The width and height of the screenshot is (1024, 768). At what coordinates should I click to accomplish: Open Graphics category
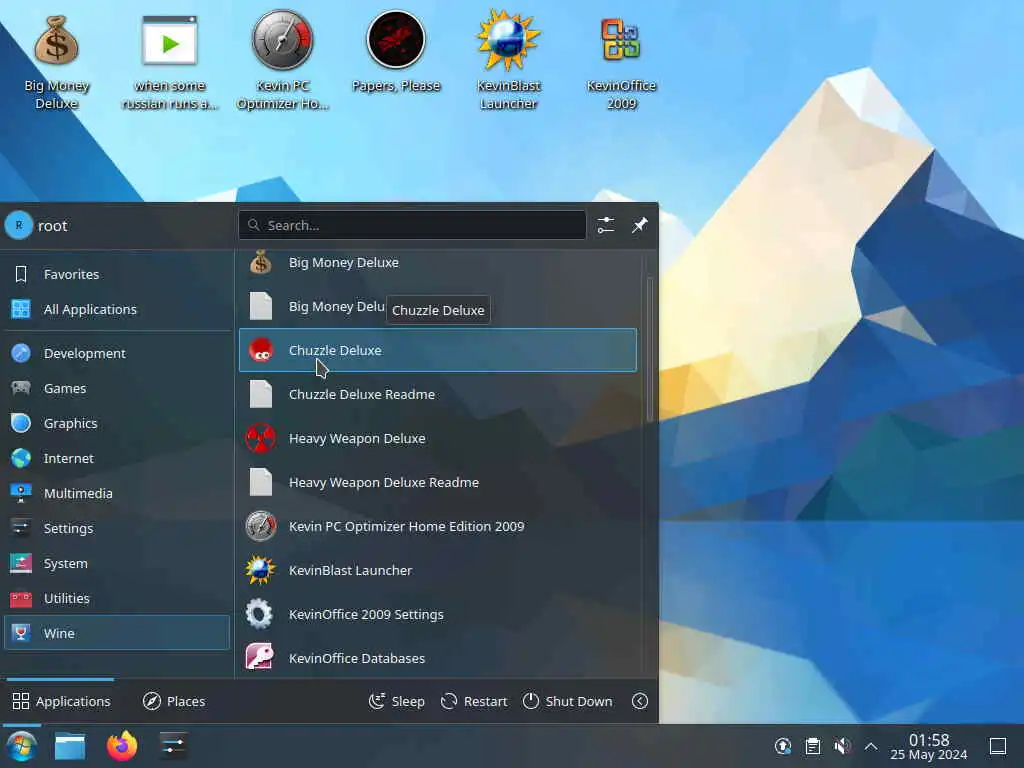pyautogui.click(x=117, y=423)
